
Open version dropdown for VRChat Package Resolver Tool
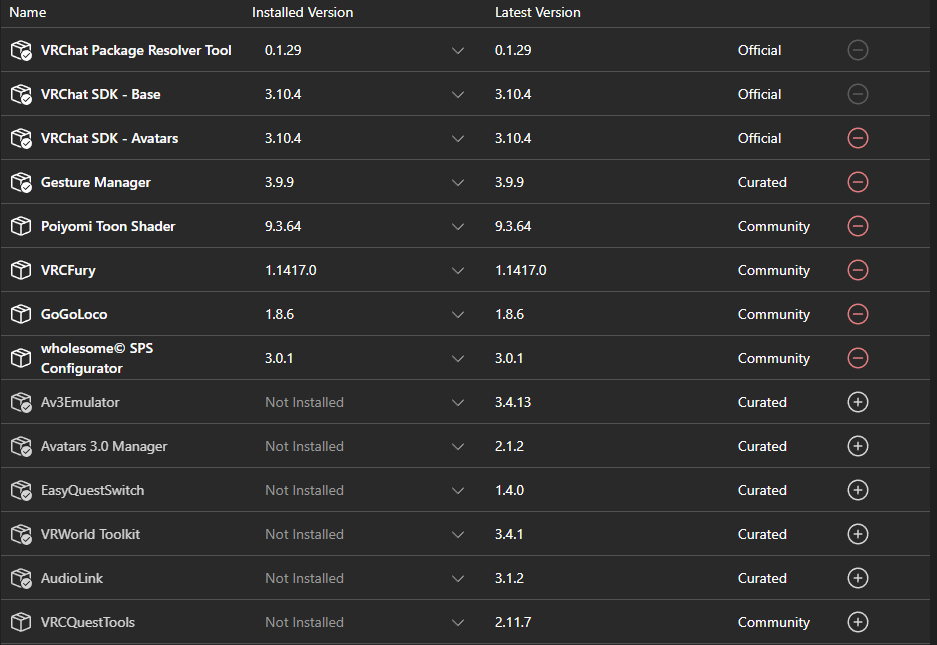(458, 51)
